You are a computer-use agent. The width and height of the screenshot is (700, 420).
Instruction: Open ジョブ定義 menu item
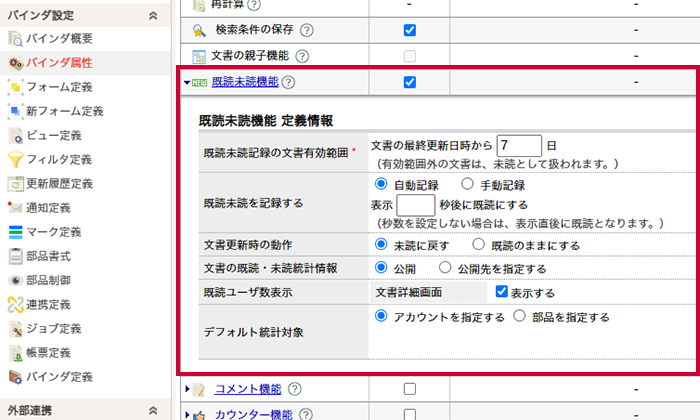point(54,329)
